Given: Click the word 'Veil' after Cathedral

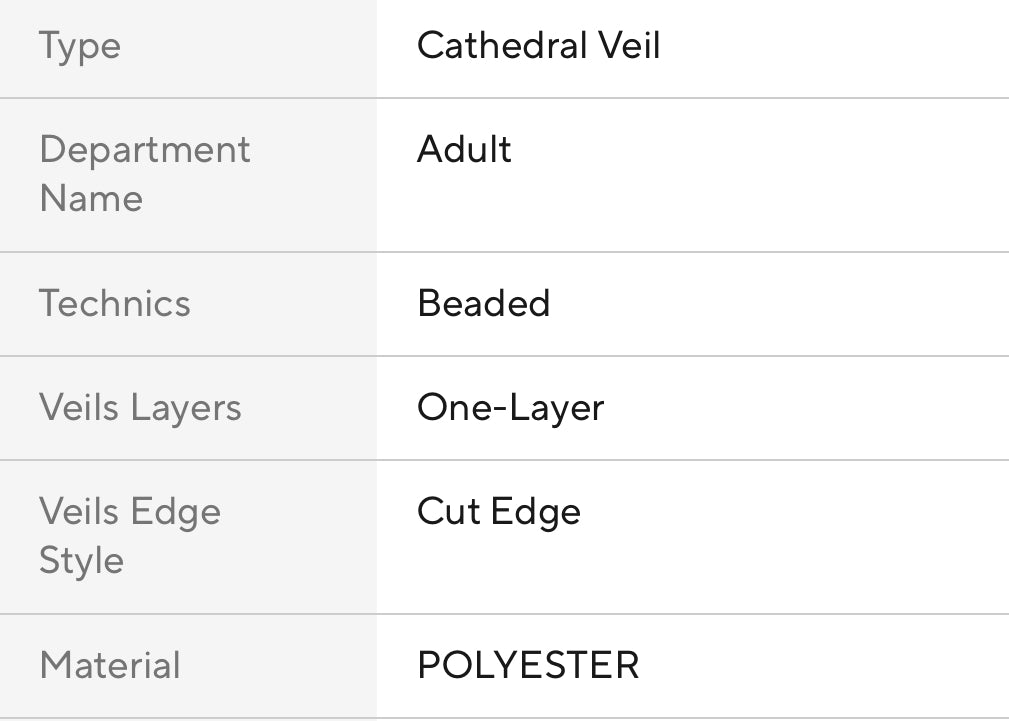Looking at the screenshot, I should 629,46.
